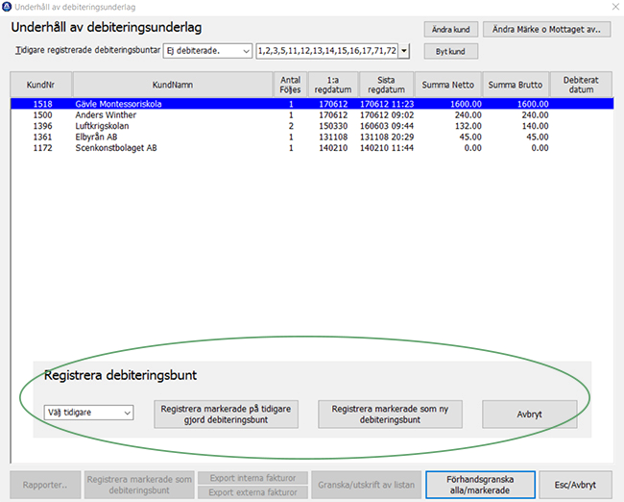Click Förhandsgranska alla/markerade button

click(480, 485)
